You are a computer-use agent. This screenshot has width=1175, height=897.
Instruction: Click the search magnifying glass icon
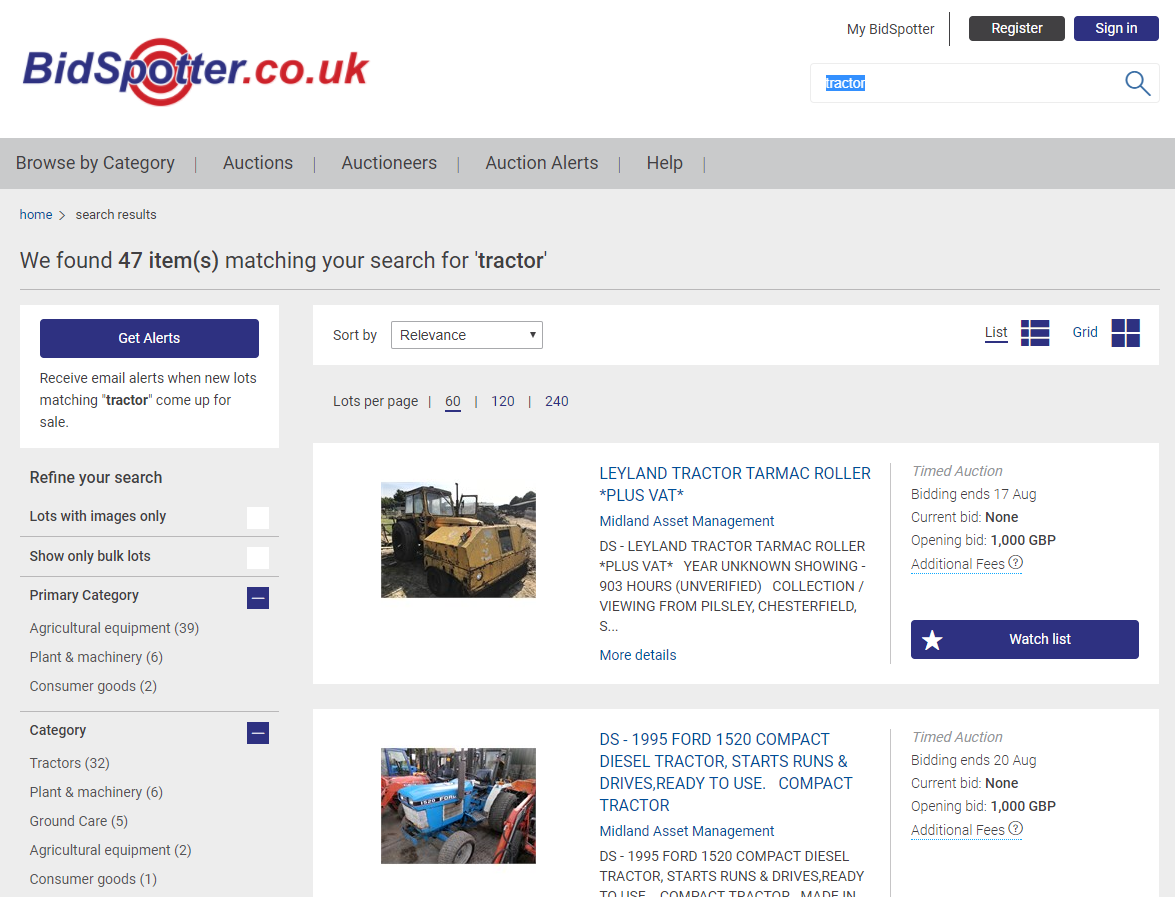pyautogui.click(x=1137, y=83)
